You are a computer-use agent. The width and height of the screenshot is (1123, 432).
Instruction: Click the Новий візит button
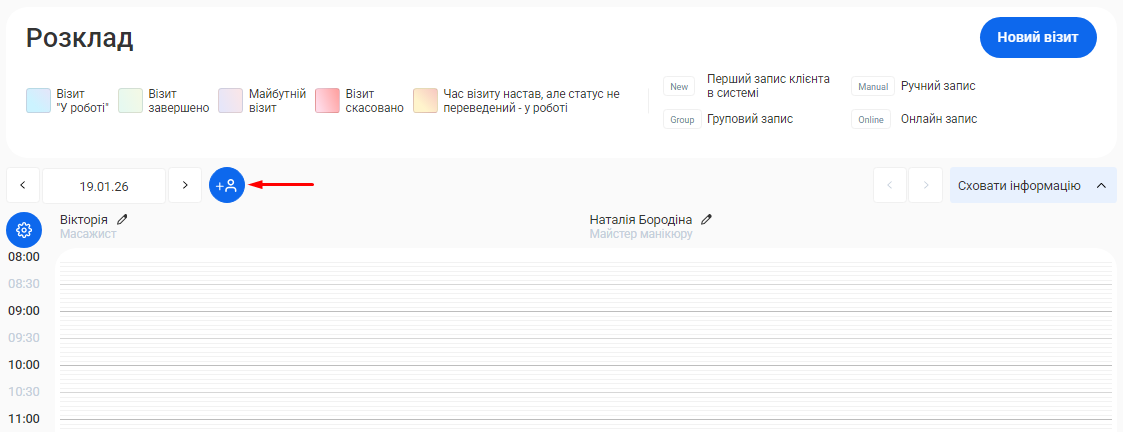1037,38
